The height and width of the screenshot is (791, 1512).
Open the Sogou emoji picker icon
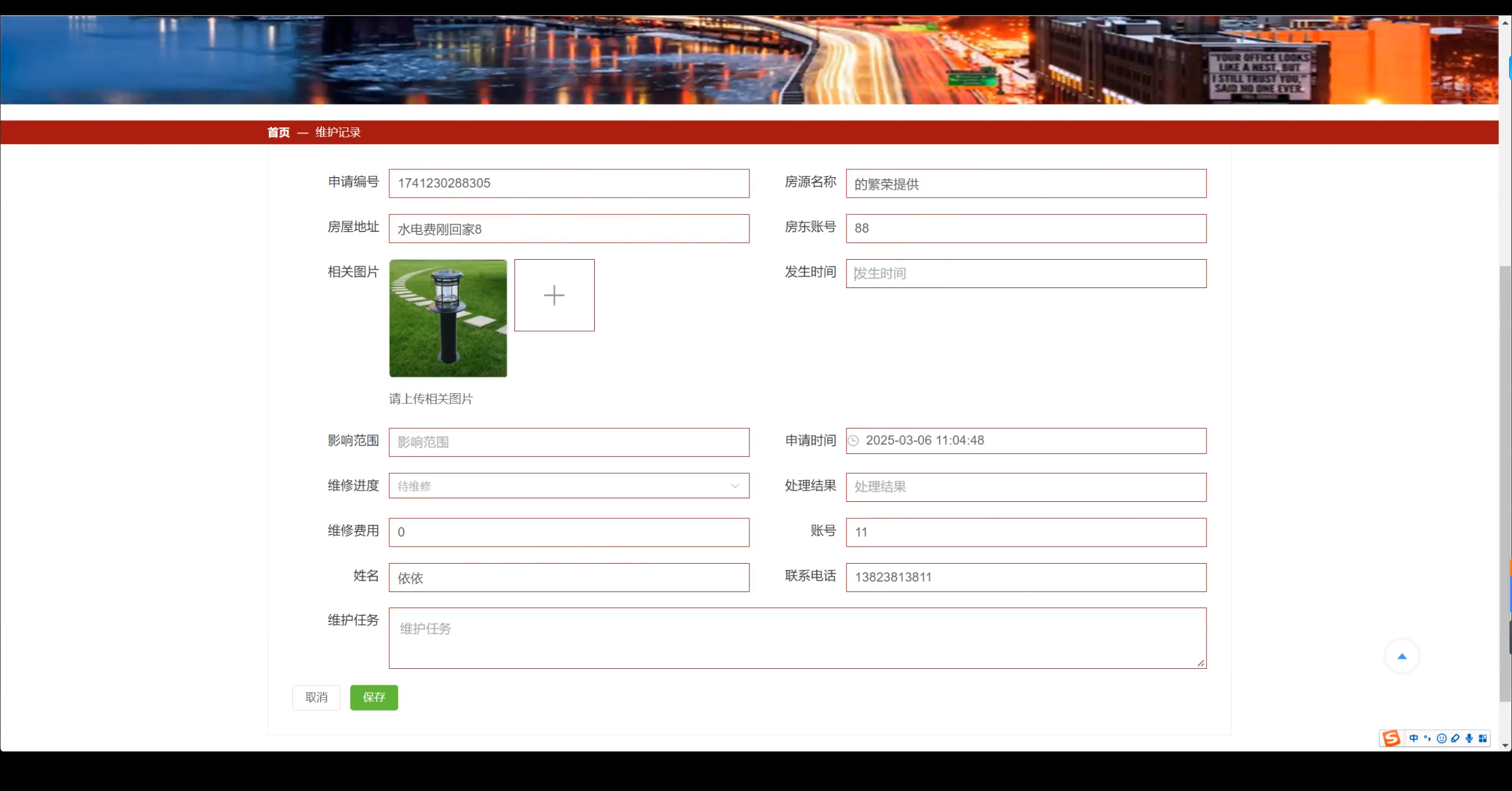(1442, 739)
